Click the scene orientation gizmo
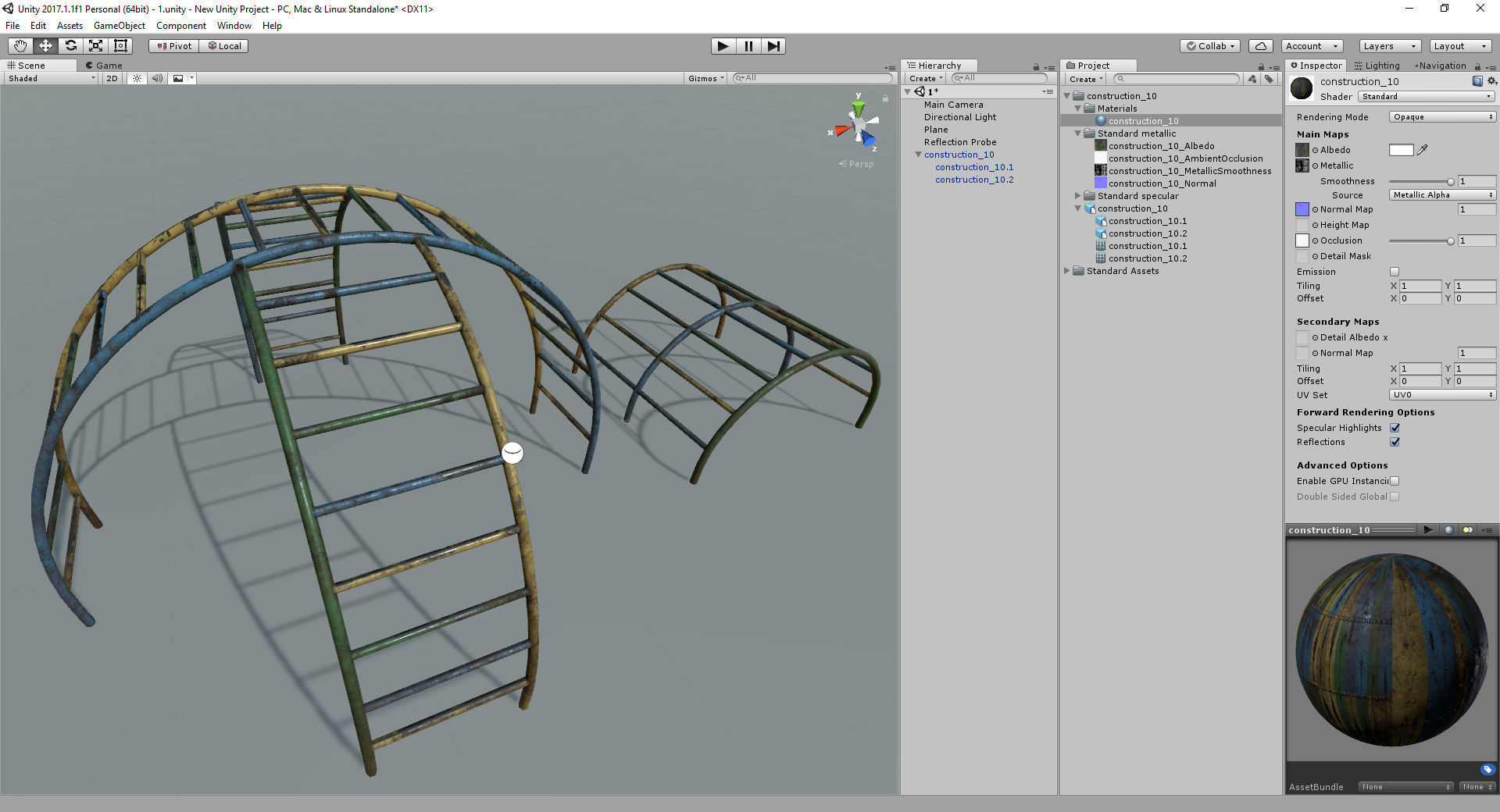 coord(858,125)
